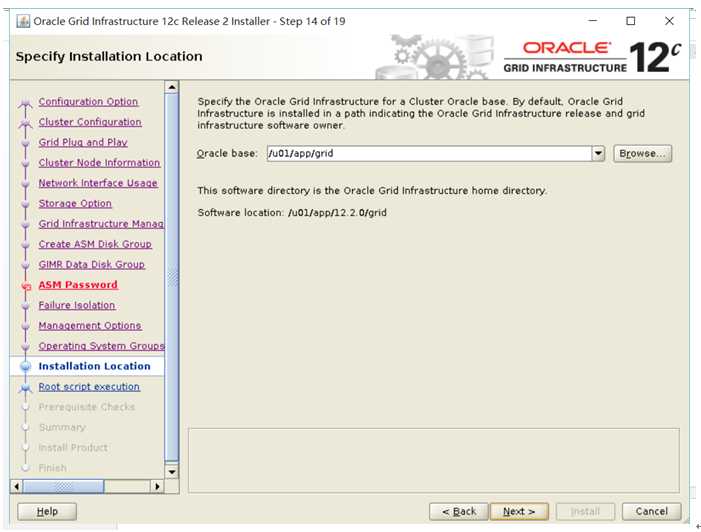The width and height of the screenshot is (701, 532).
Task: Open Grid Plug and Play step
Action: pos(83,142)
